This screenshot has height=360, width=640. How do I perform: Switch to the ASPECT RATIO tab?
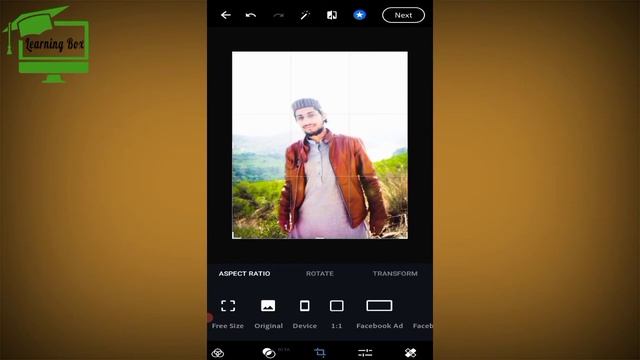point(244,273)
